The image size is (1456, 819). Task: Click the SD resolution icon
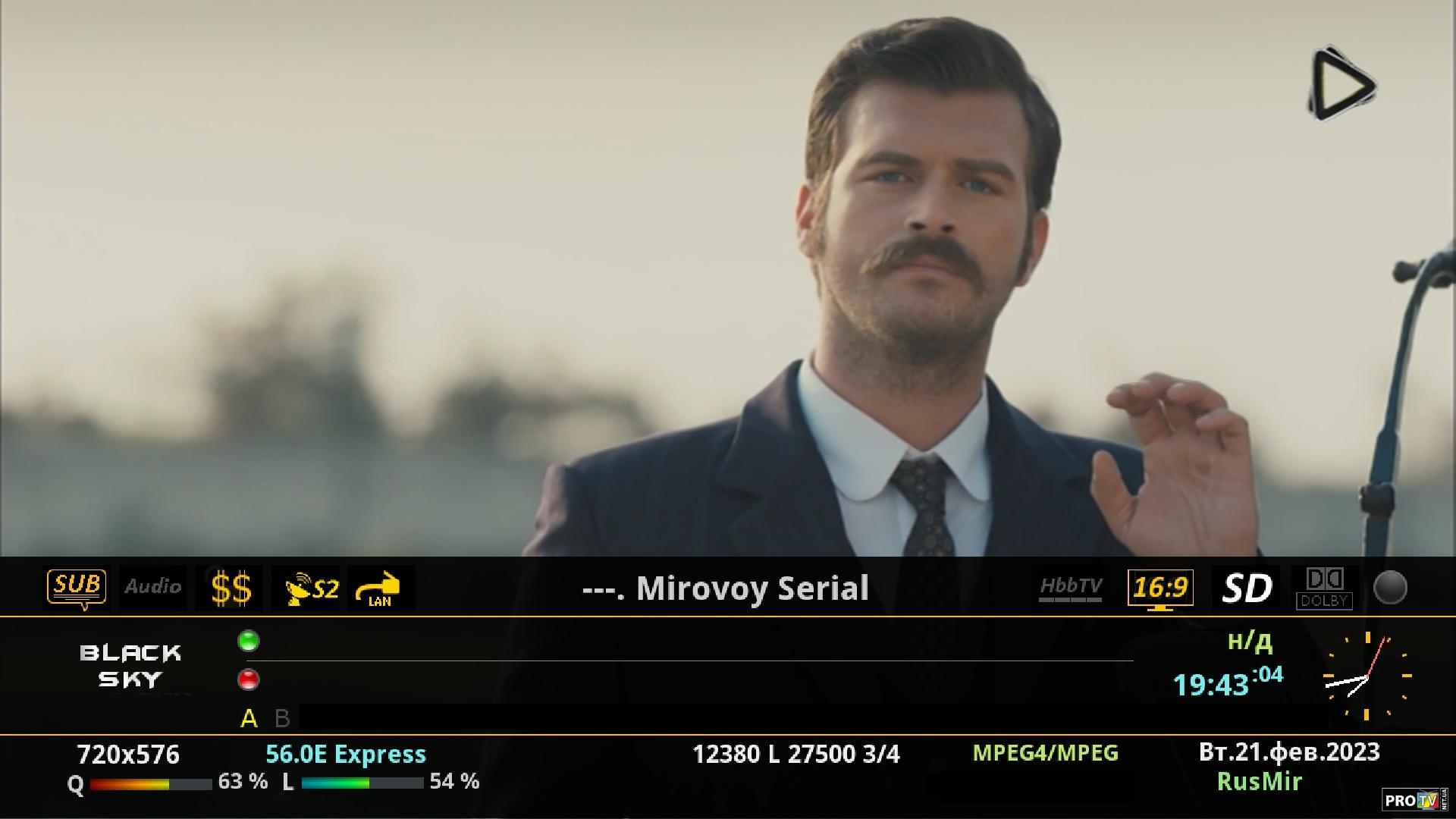click(1246, 588)
